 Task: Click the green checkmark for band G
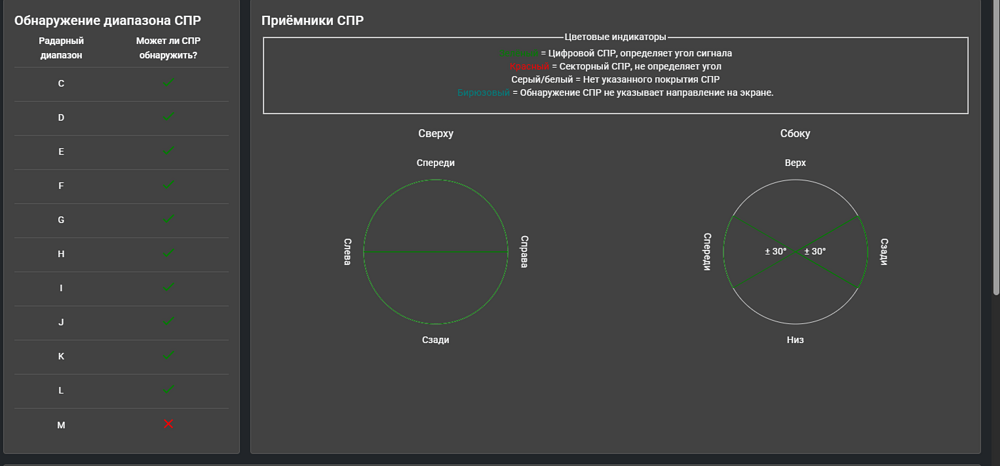click(168, 219)
